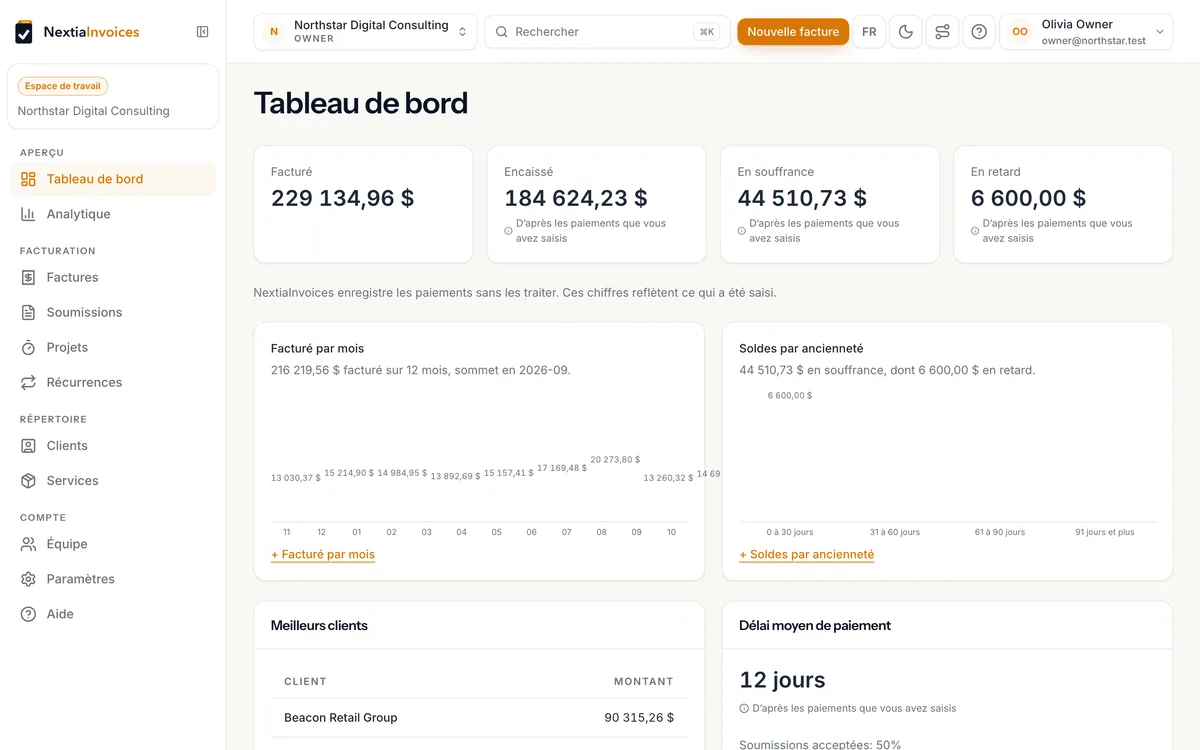Go to Récurrences
The height and width of the screenshot is (750, 1200).
[x=113, y=382]
